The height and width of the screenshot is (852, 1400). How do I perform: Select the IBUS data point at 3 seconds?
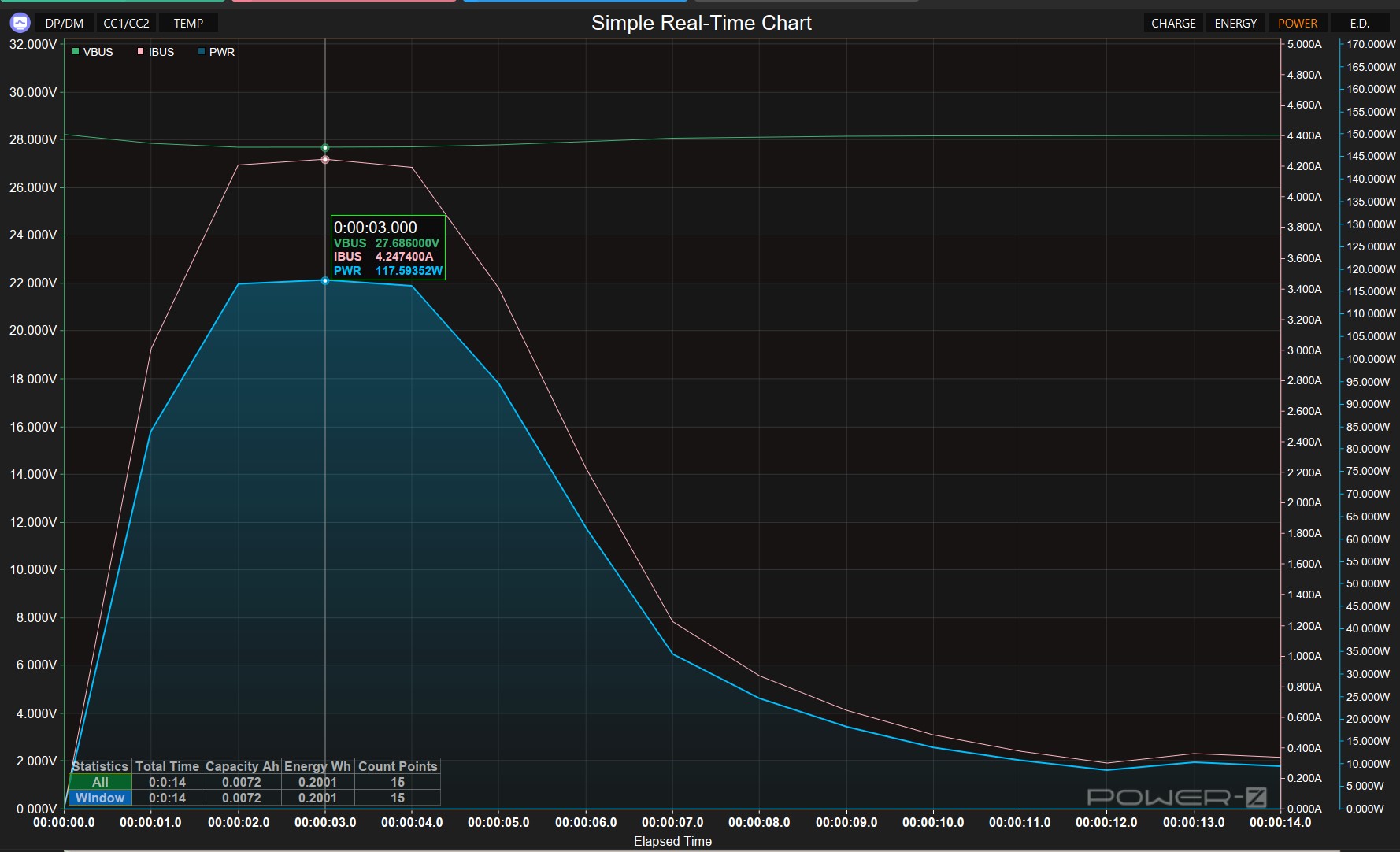click(x=325, y=160)
